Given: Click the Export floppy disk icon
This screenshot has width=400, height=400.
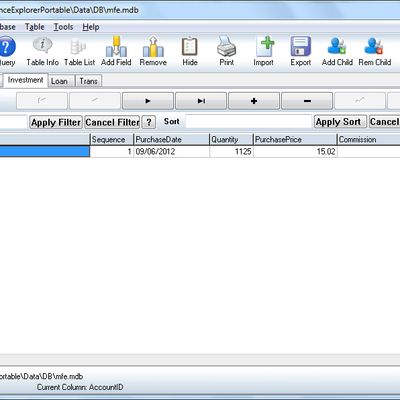Looking at the screenshot, I should pyautogui.click(x=301, y=46).
